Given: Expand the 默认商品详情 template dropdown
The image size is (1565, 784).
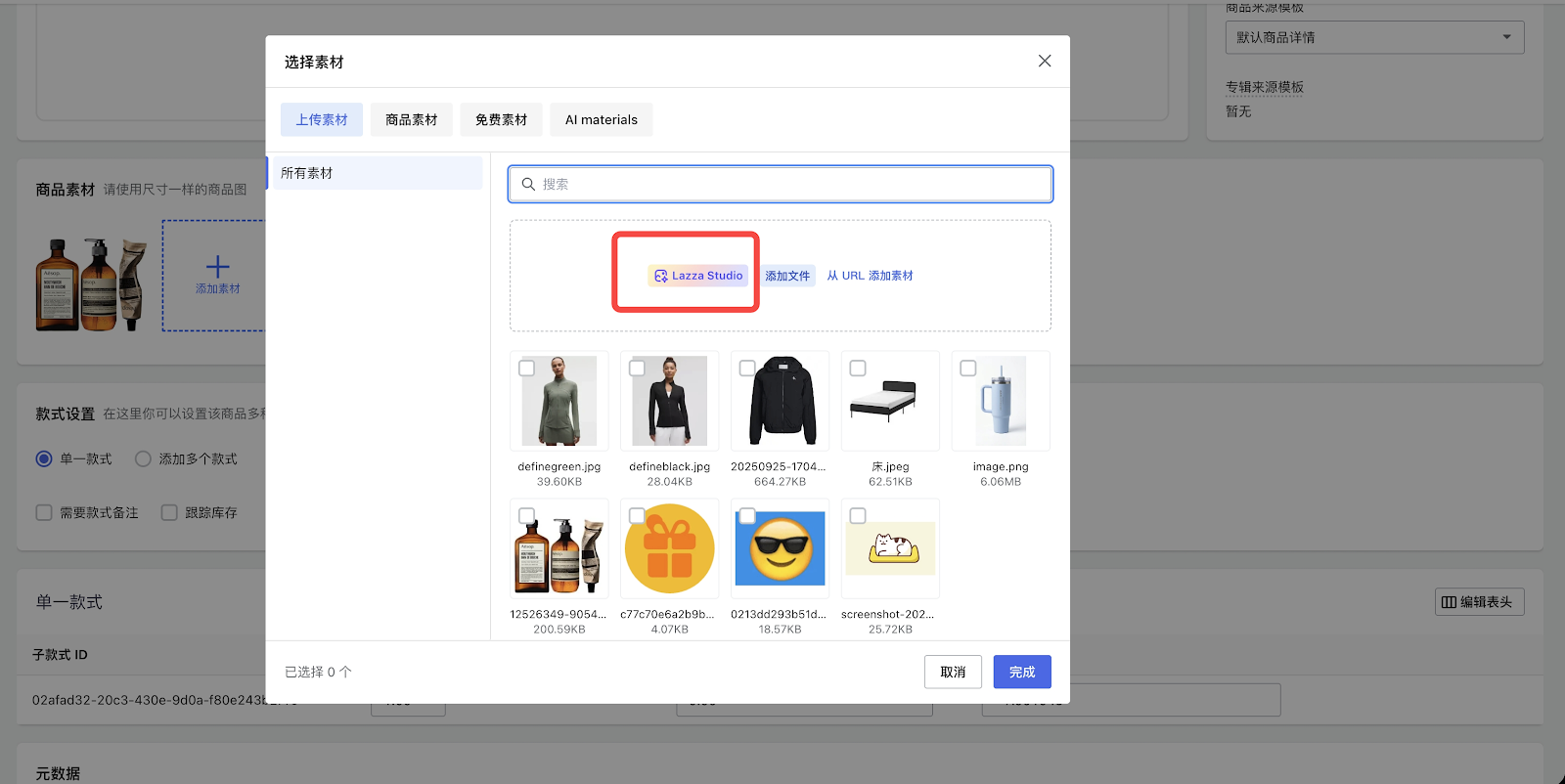Looking at the screenshot, I should pos(1373,37).
